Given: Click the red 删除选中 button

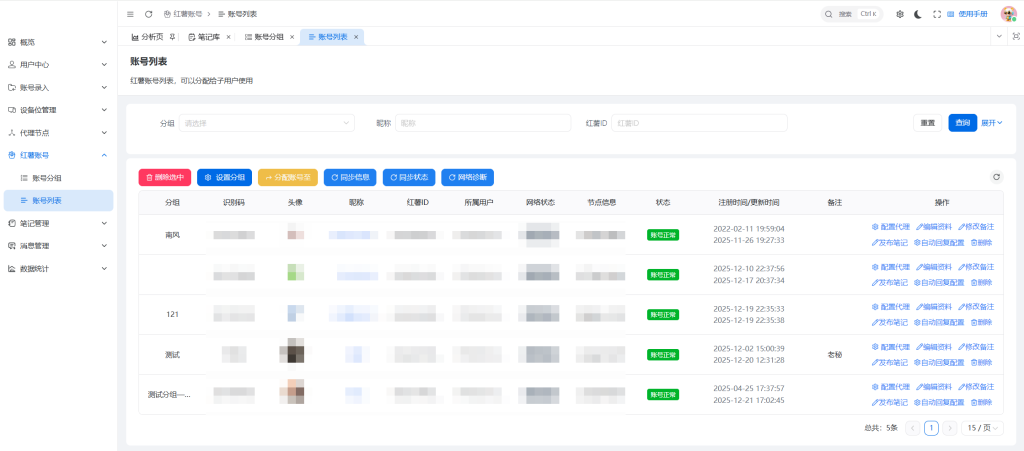Looking at the screenshot, I should 164,177.
